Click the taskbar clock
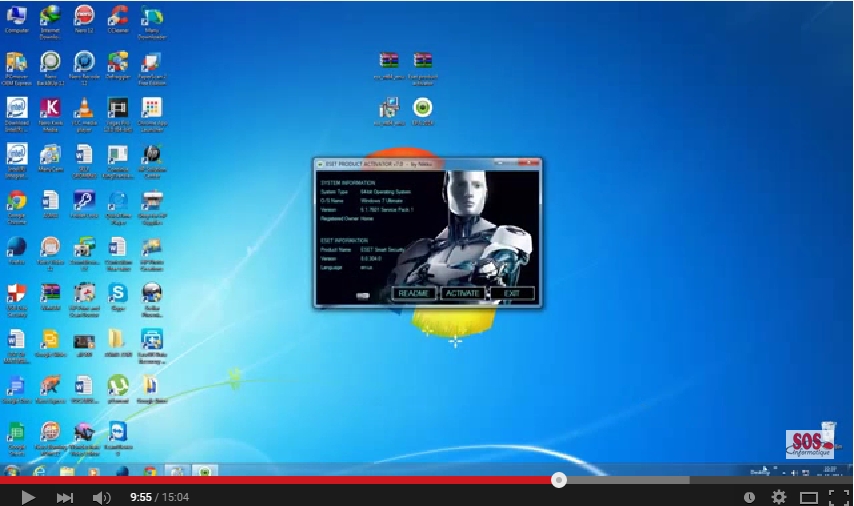The height and width of the screenshot is (506, 854). tap(831, 471)
